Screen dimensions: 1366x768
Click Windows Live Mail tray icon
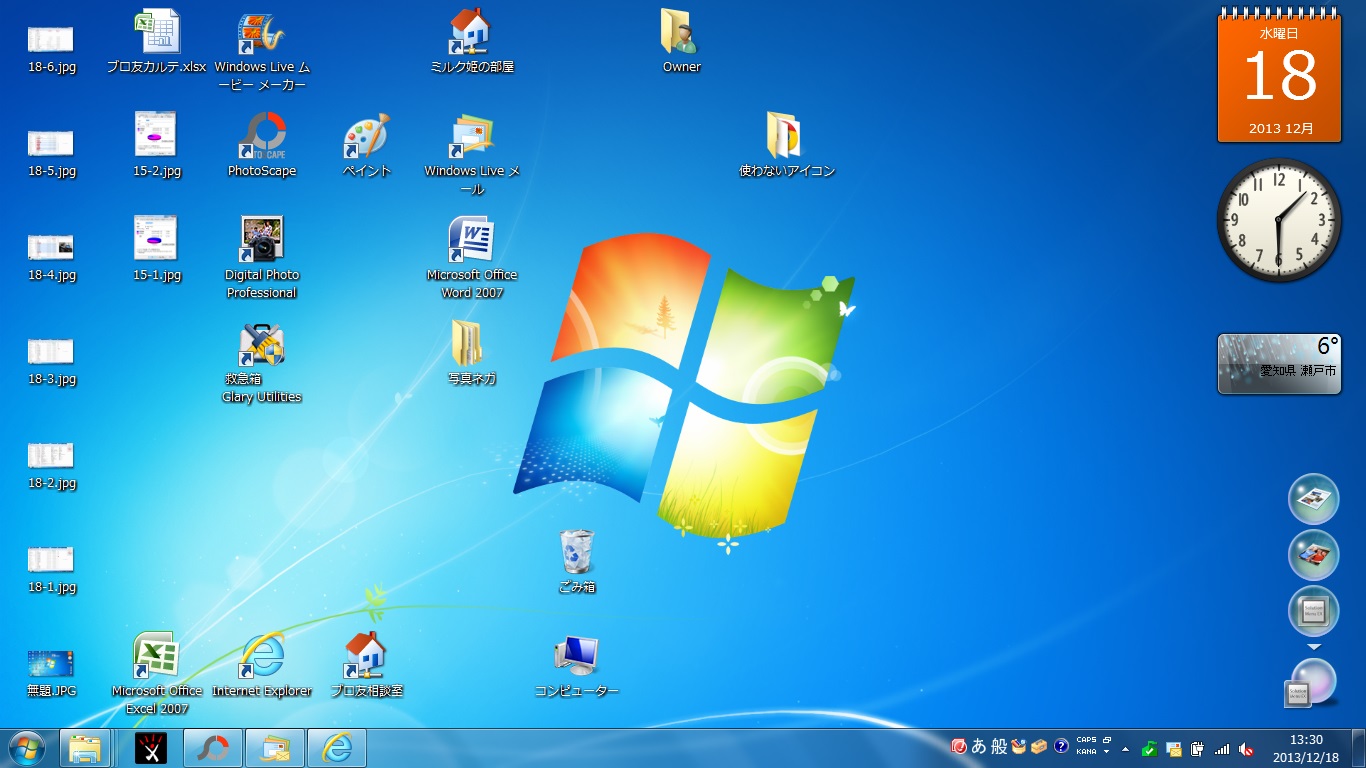(1174, 748)
